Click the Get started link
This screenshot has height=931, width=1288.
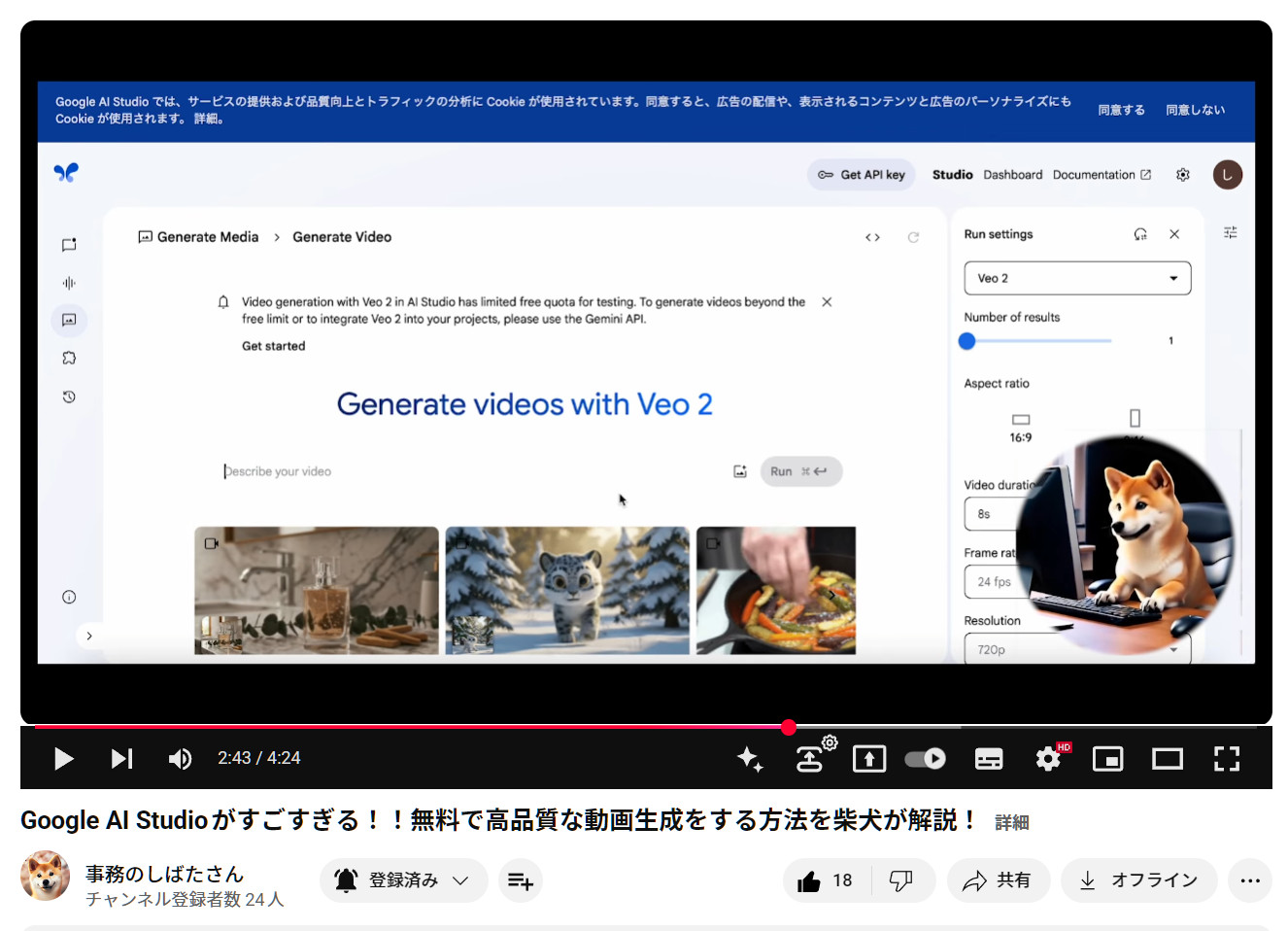(x=273, y=346)
